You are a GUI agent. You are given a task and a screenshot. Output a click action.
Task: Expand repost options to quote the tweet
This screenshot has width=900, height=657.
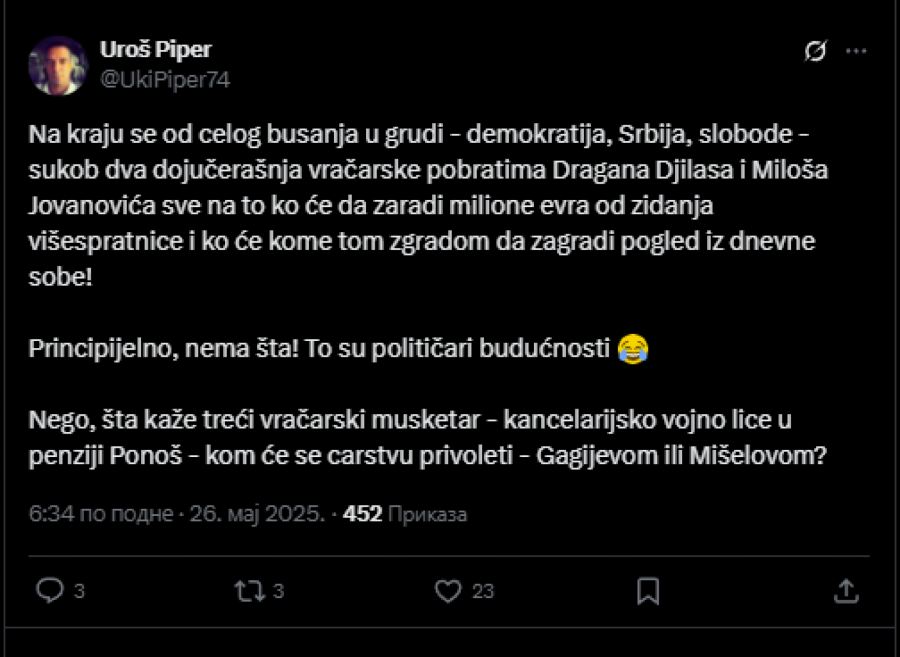click(x=249, y=591)
